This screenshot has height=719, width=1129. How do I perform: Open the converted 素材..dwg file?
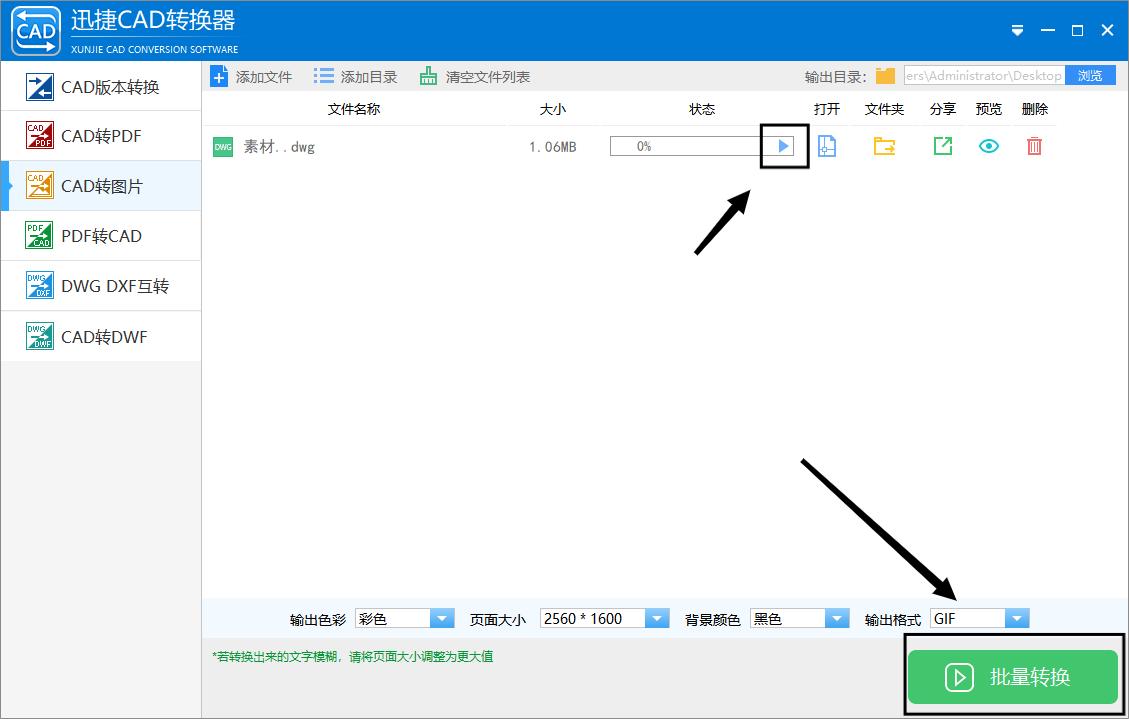point(827,146)
